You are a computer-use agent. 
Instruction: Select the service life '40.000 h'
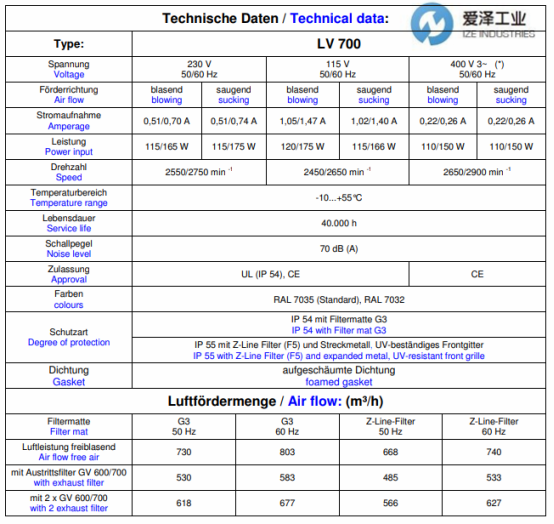(x=338, y=223)
